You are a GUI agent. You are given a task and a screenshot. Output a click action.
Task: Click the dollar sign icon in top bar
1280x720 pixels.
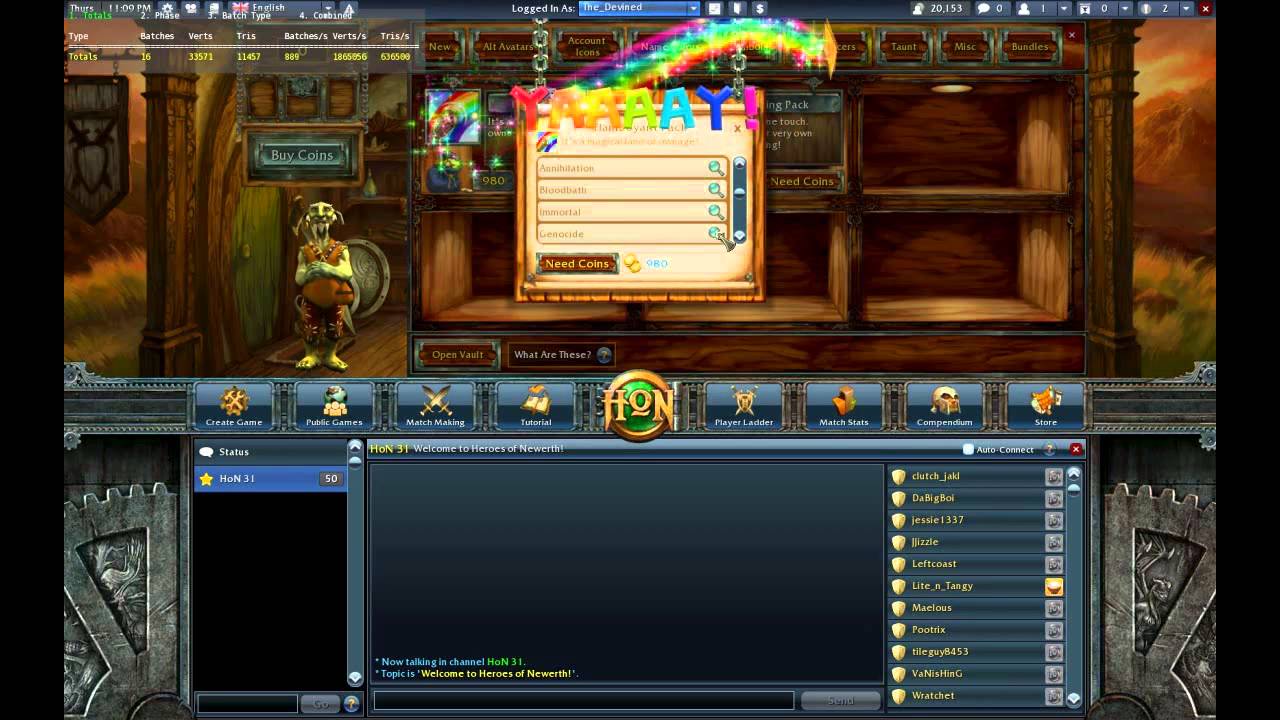click(760, 8)
